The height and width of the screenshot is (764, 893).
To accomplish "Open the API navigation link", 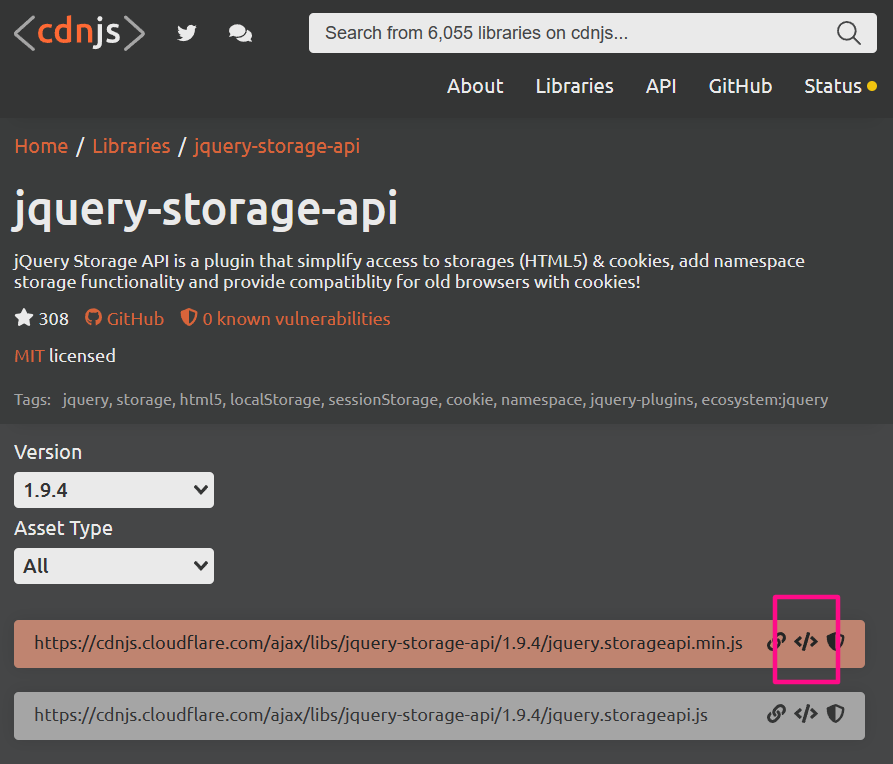I will tap(661, 86).
